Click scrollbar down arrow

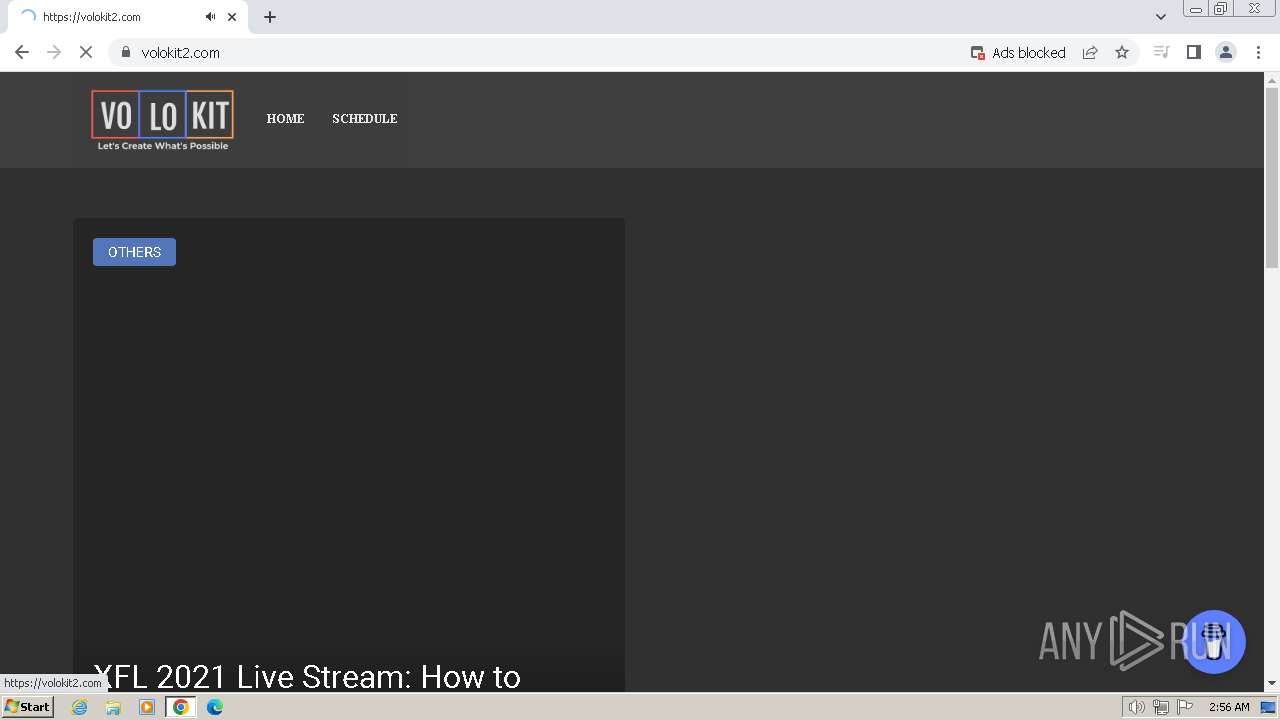[x=1272, y=684]
